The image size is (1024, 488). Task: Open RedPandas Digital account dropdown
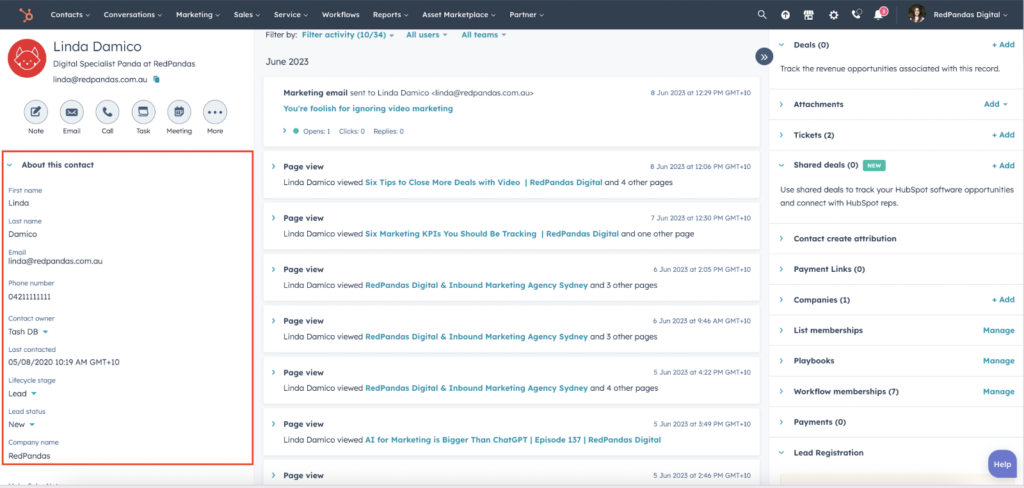pyautogui.click(x=971, y=14)
